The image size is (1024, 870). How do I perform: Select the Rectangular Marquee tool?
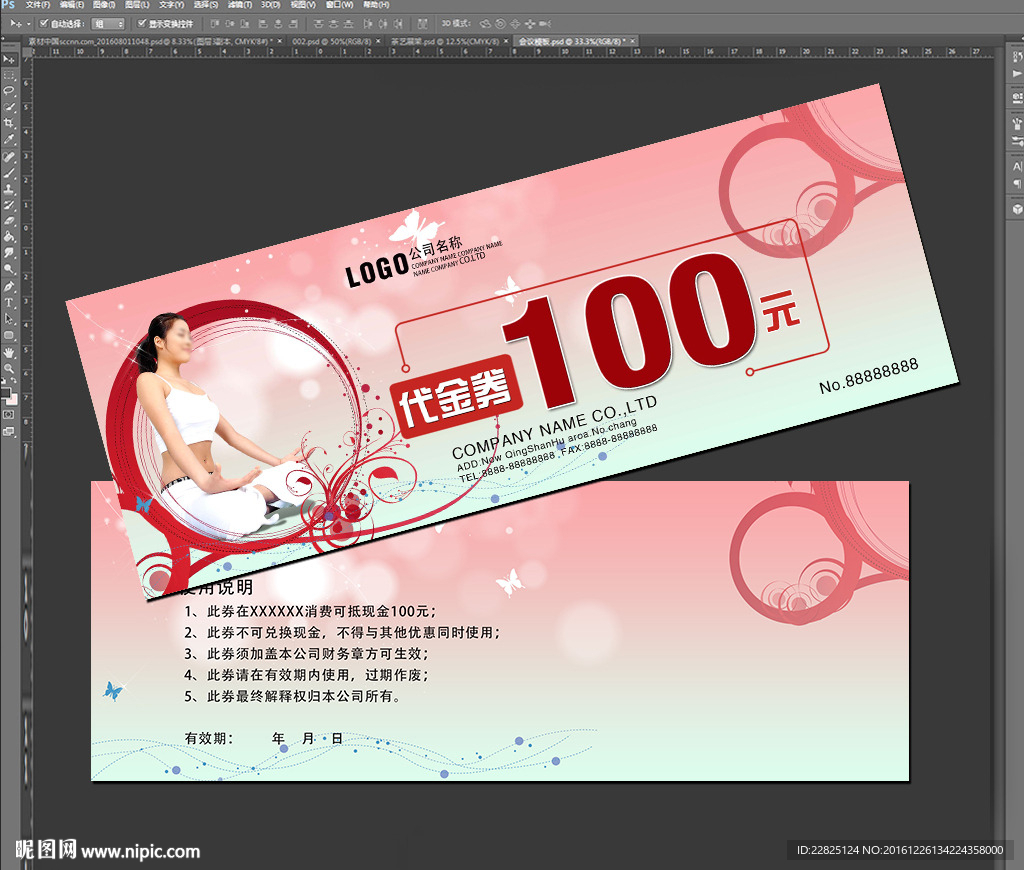coord(9,76)
